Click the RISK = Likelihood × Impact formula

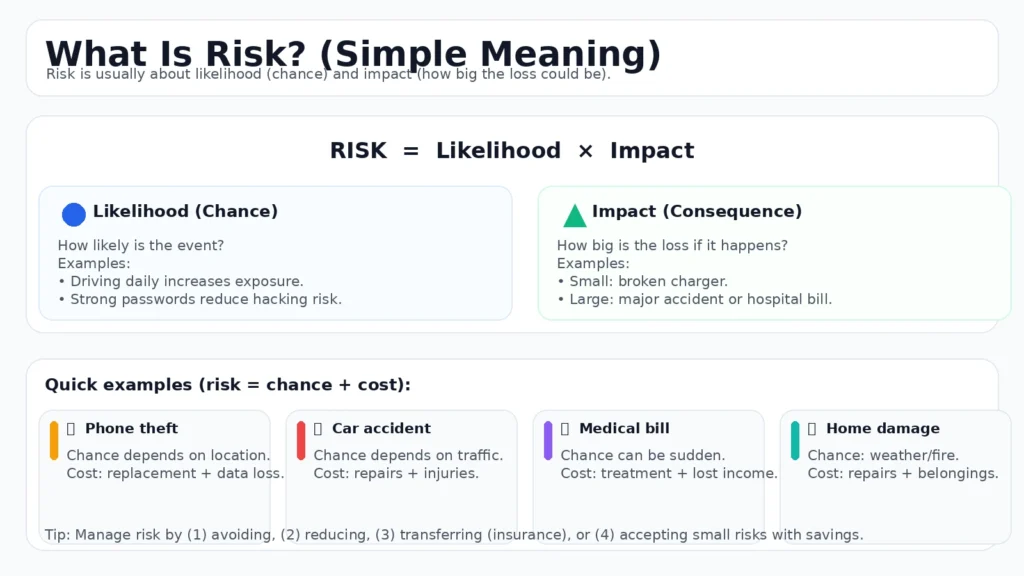(x=512, y=151)
